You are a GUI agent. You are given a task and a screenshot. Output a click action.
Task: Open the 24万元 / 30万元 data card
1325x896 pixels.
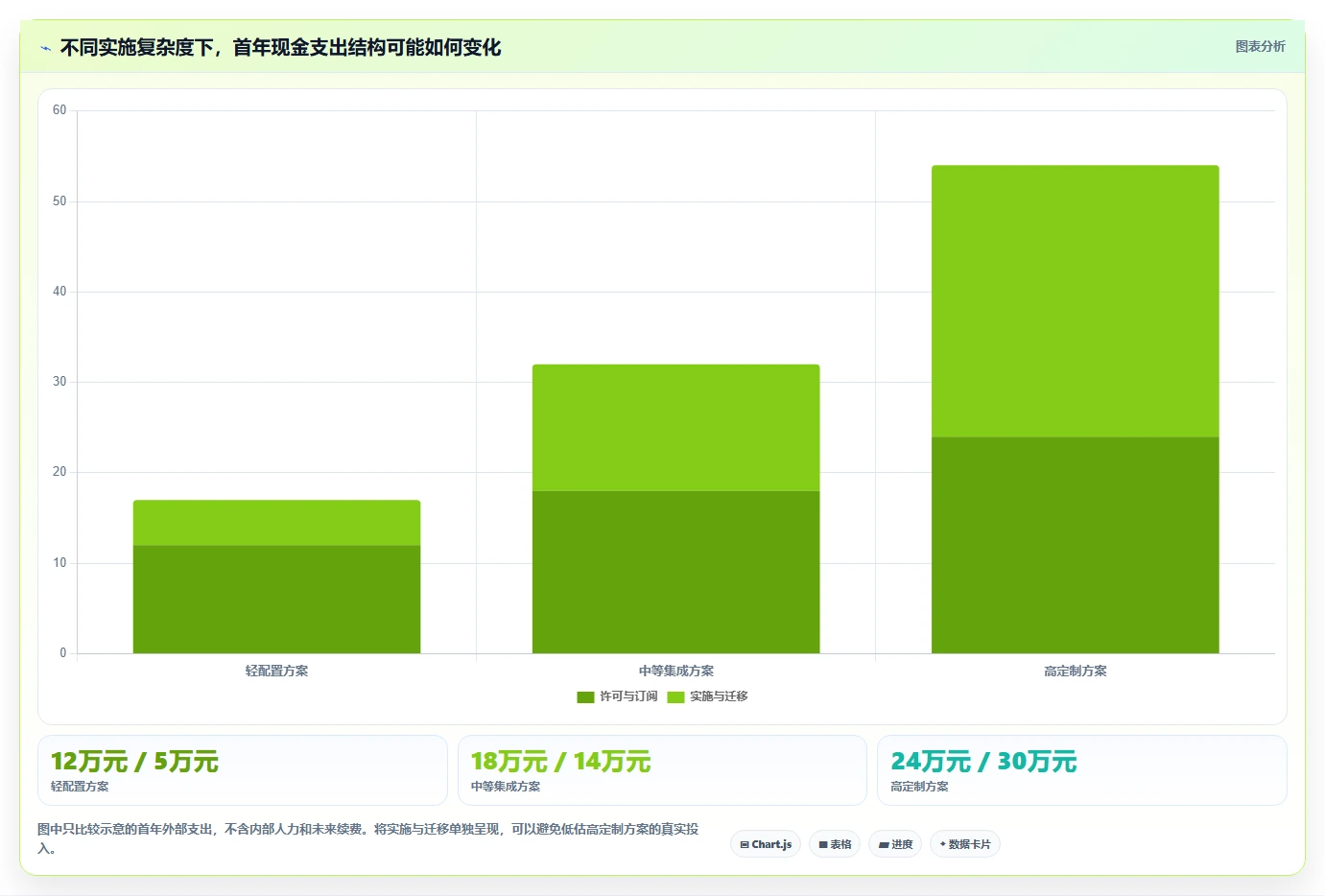[1081, 770]
